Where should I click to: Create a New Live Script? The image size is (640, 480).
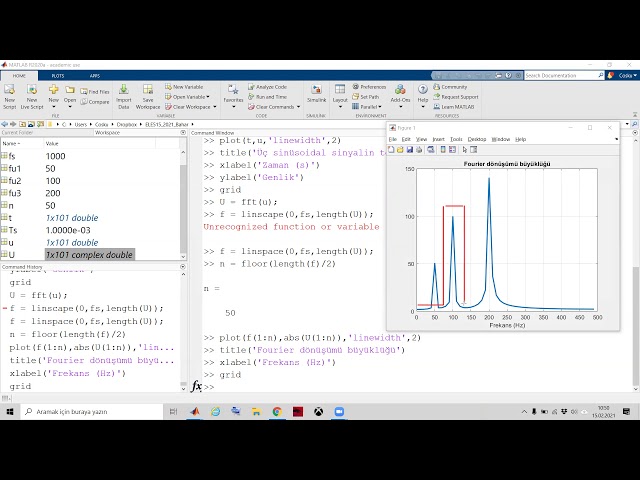pos(32,96)
